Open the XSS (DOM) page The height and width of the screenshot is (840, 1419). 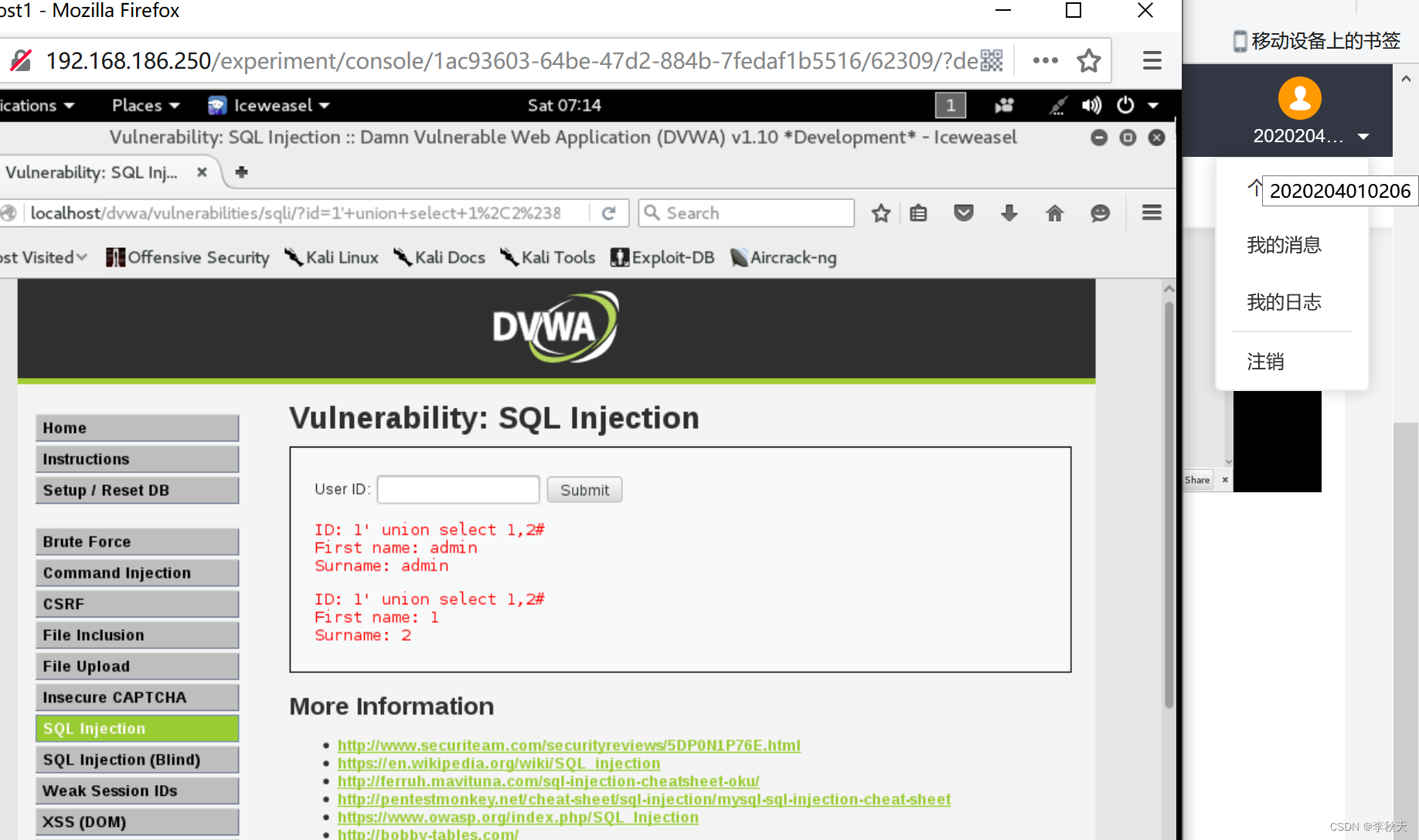[x=137, y=821]
